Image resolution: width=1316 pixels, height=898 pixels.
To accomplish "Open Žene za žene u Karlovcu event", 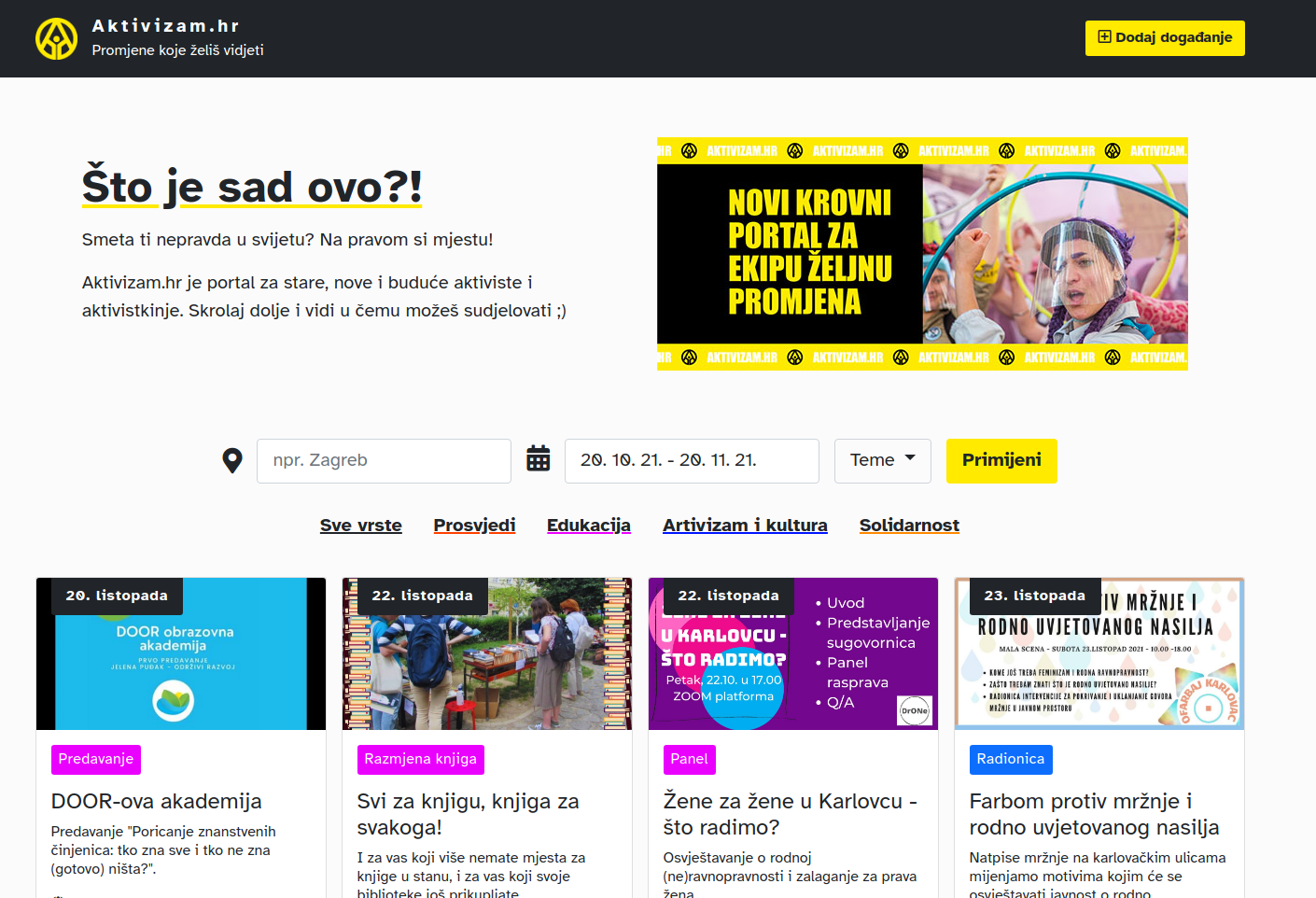I will click(x=791, y=814).
